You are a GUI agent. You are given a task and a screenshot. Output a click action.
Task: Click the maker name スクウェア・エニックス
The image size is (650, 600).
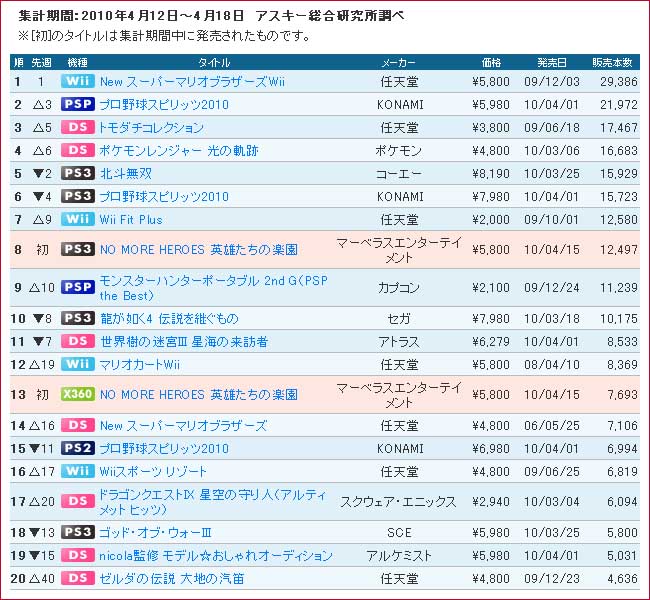tap(399, 502)
